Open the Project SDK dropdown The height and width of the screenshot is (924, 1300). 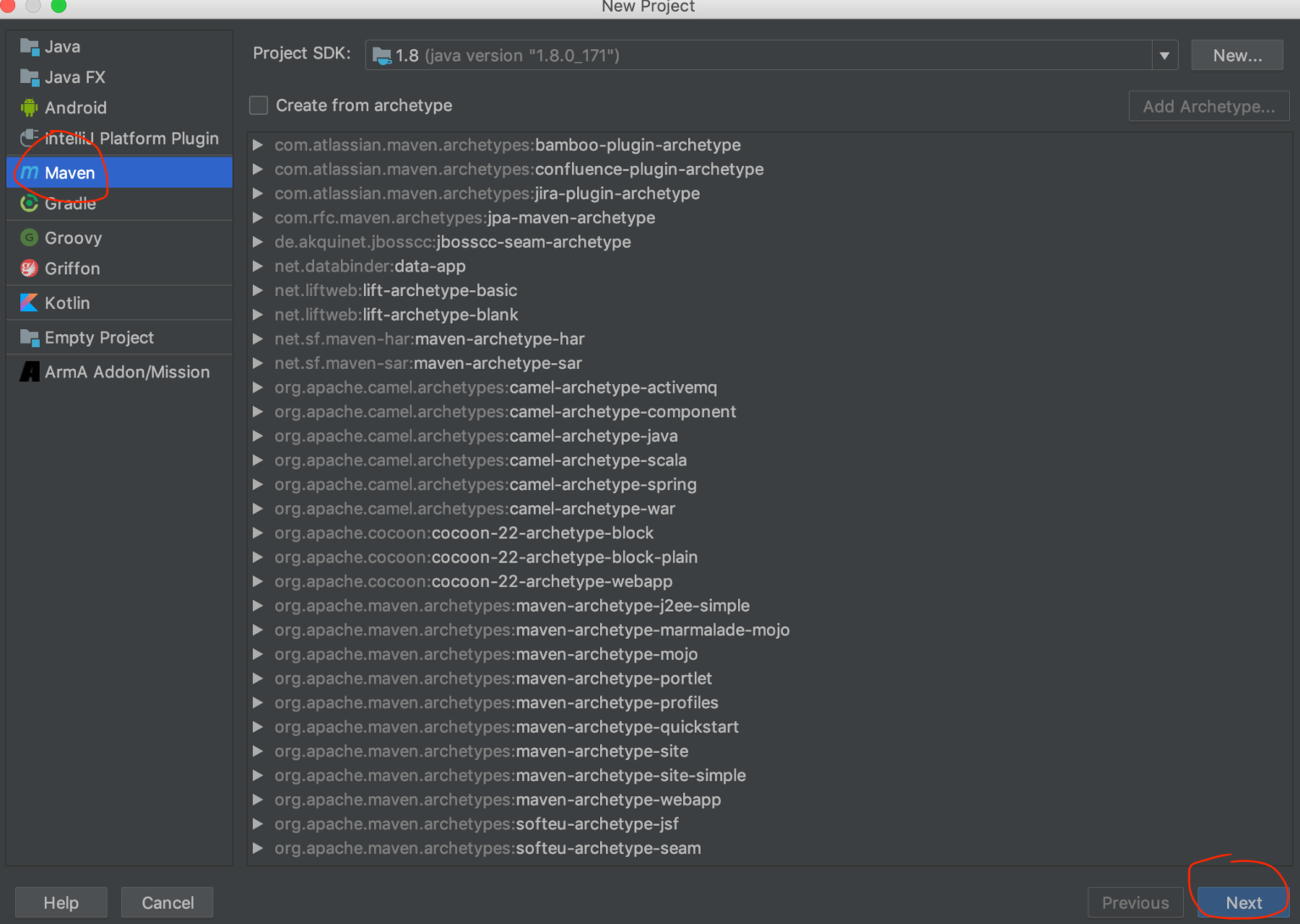(x=1165, y=55)
